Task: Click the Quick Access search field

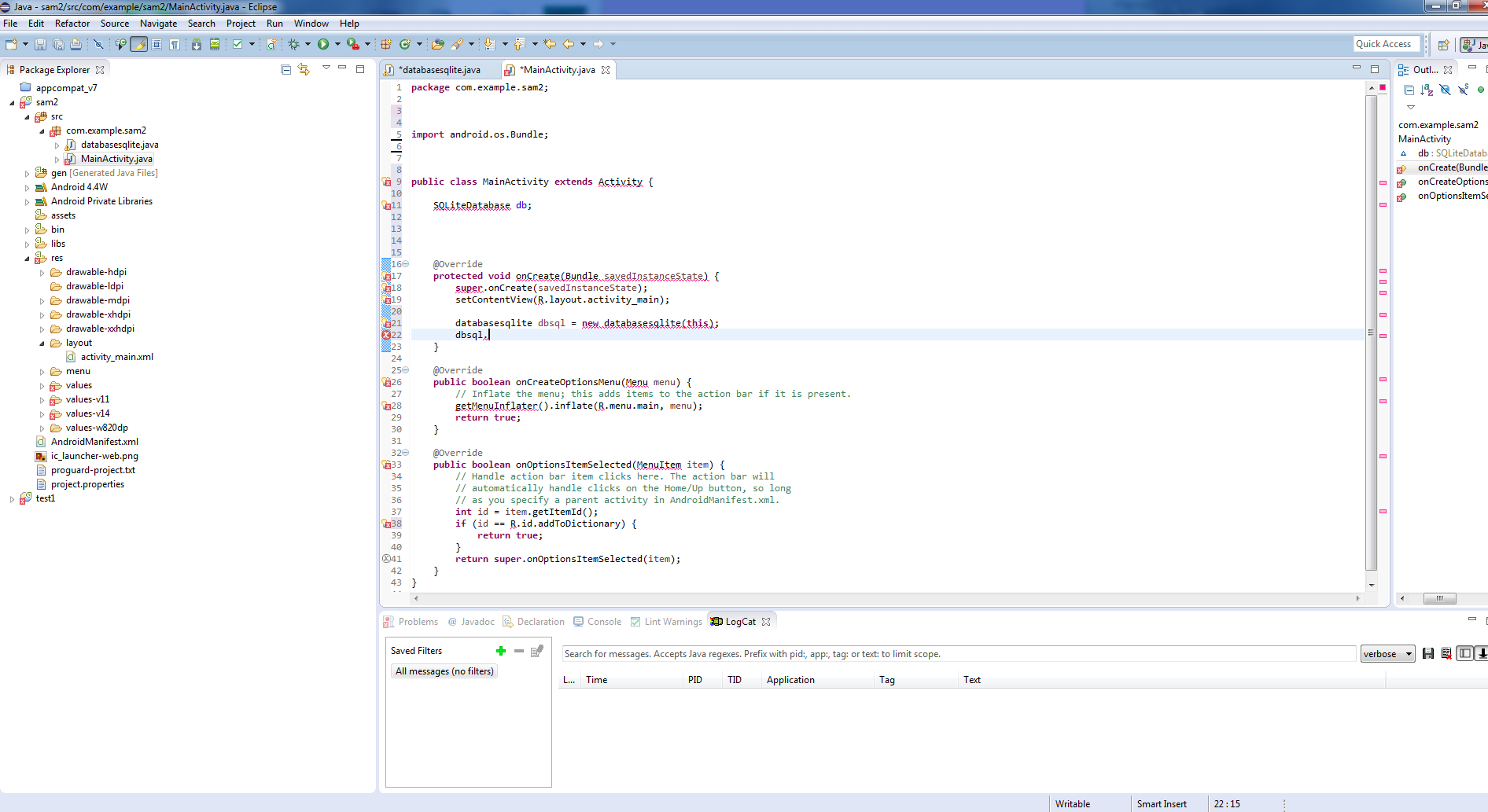Action: [1387, 44]
